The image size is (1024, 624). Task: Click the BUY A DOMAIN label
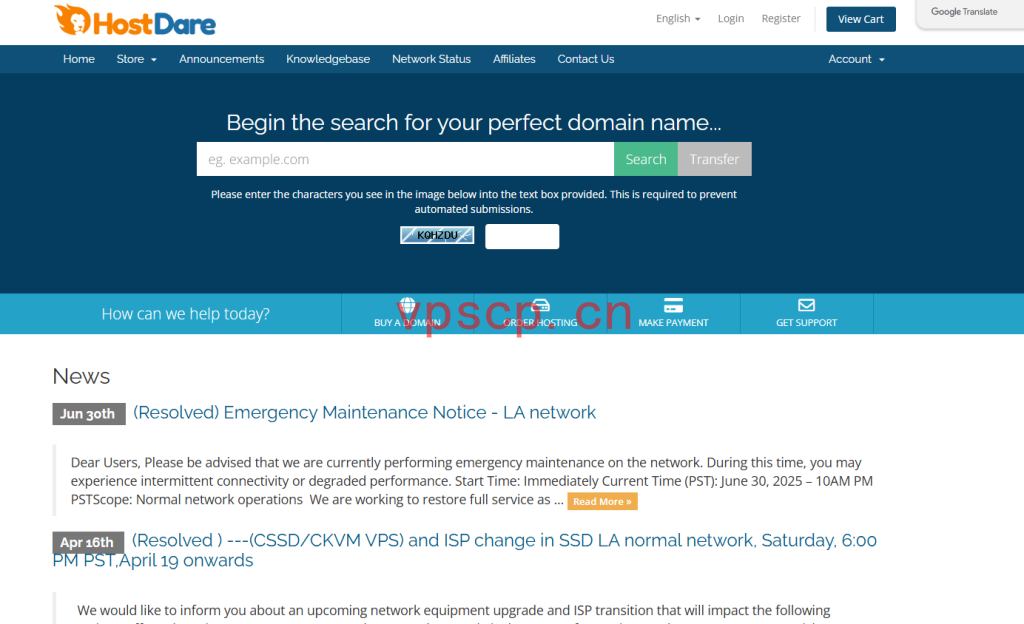click(408, 322)
